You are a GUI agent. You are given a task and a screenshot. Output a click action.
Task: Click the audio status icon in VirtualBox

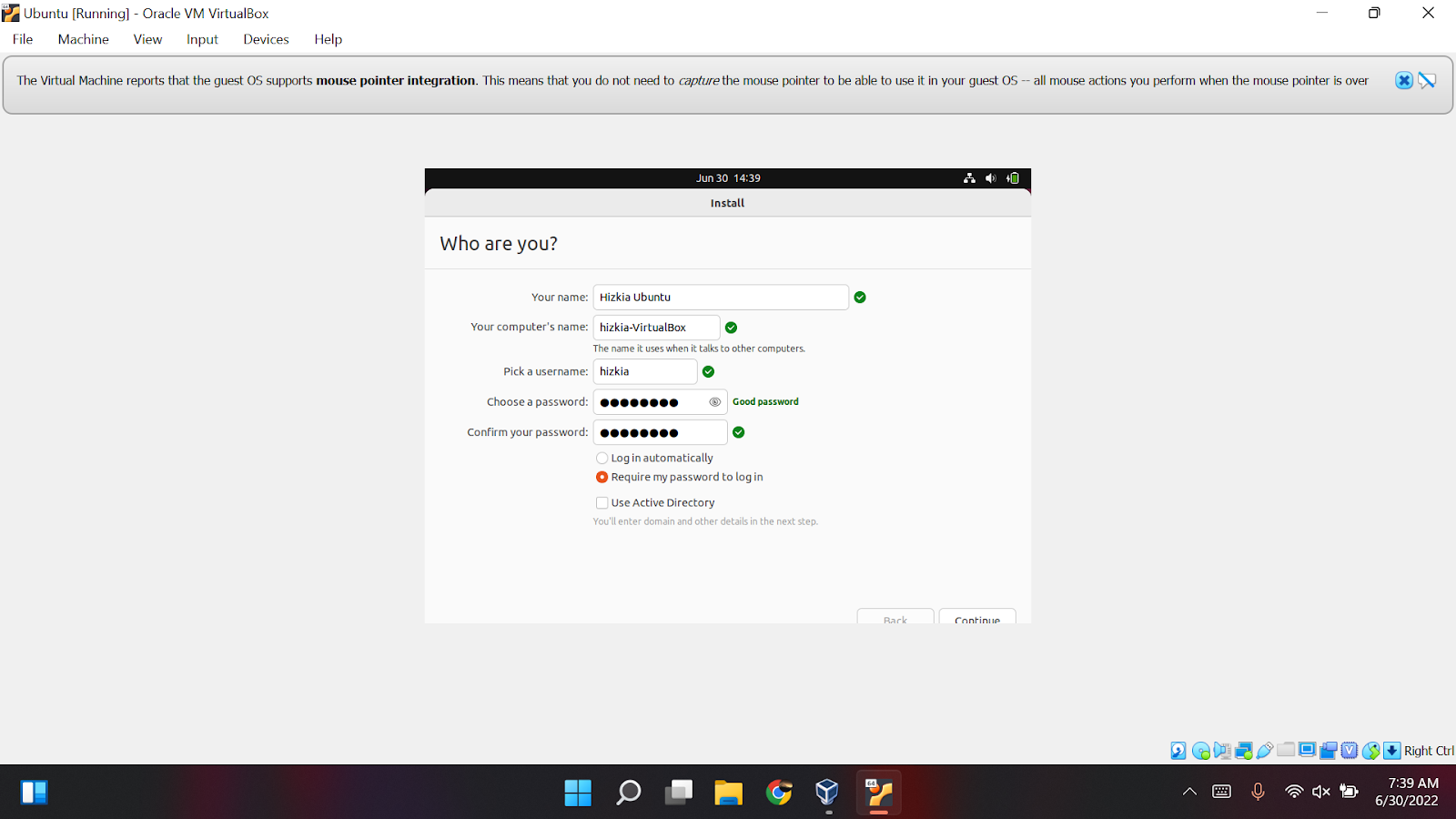tap(1222, 751)
